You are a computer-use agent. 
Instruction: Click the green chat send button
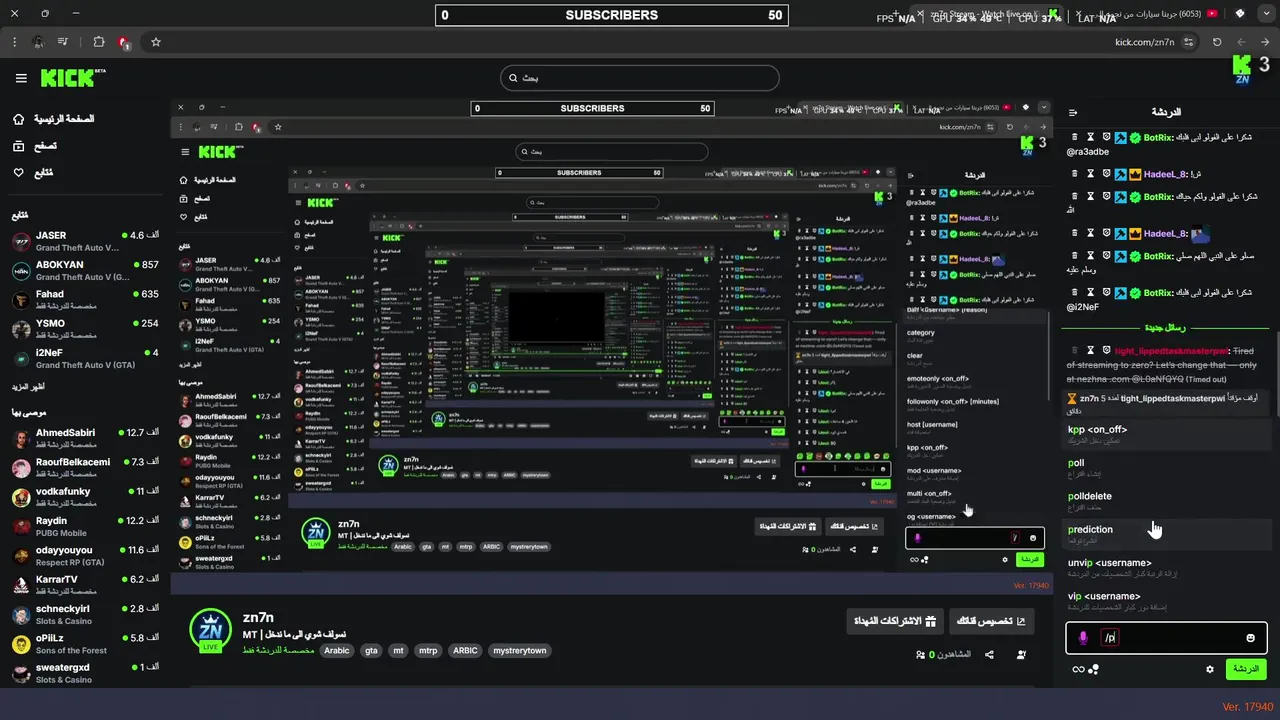pos(1246,669)
